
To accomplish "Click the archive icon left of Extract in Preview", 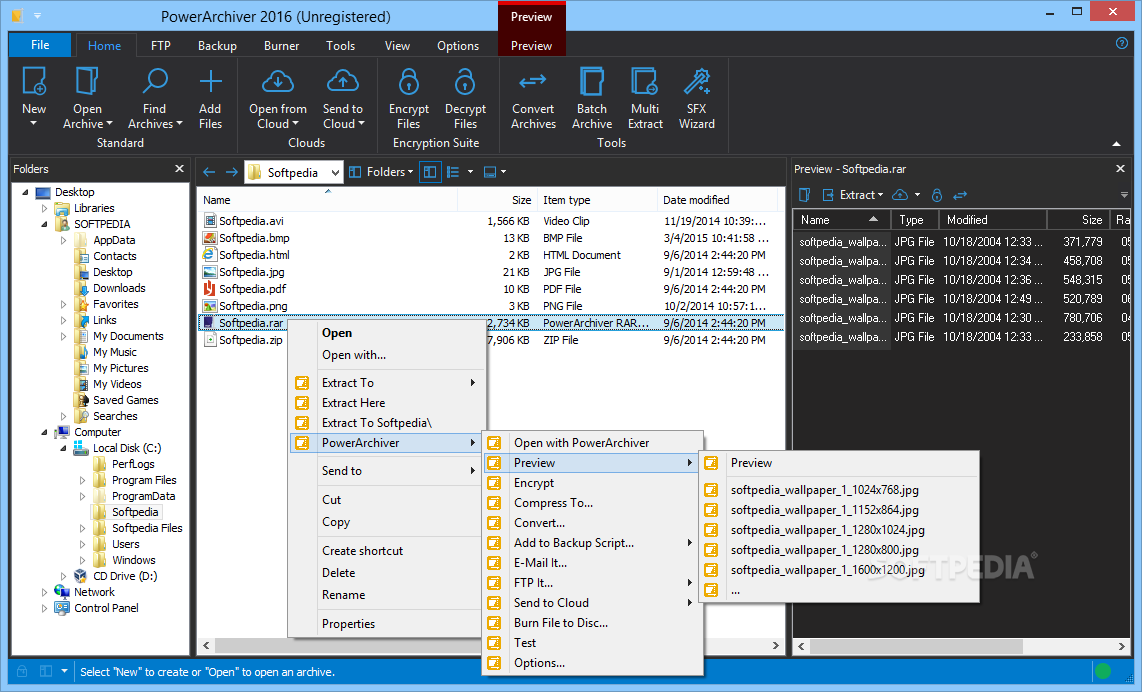I will tap(805, 194).
